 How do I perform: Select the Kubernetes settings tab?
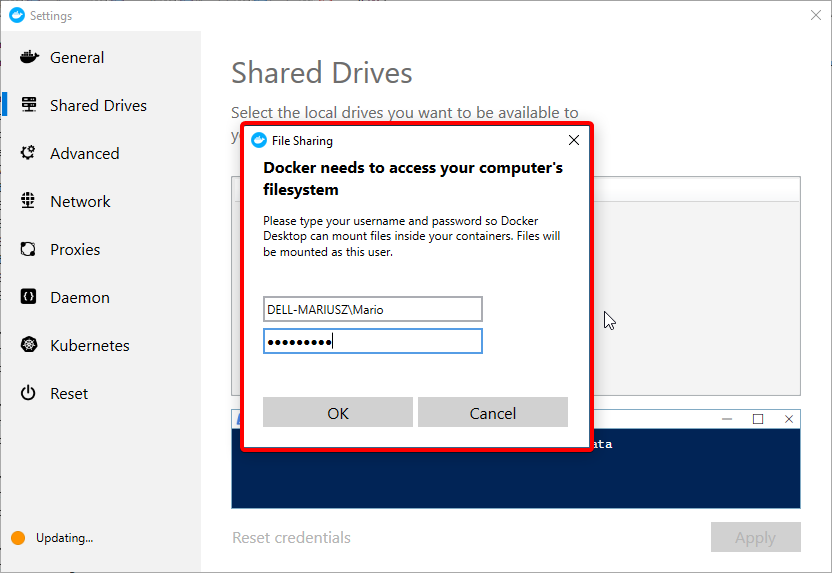90,346
